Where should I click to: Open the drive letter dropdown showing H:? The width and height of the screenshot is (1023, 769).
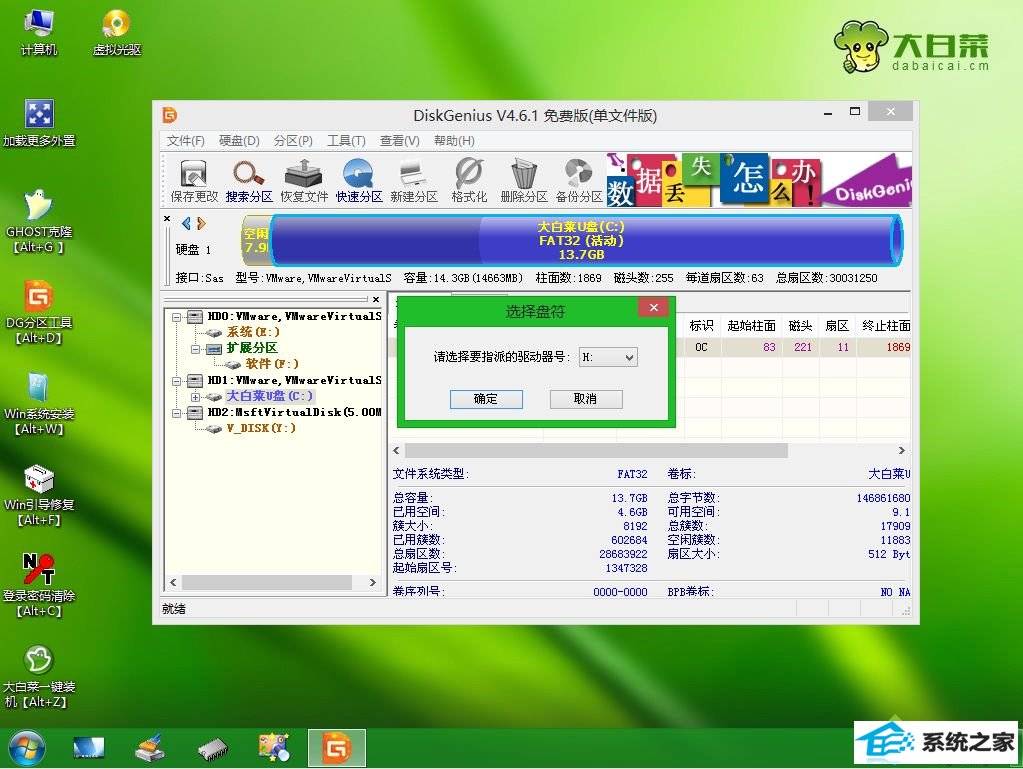click(x=607, y=357)
